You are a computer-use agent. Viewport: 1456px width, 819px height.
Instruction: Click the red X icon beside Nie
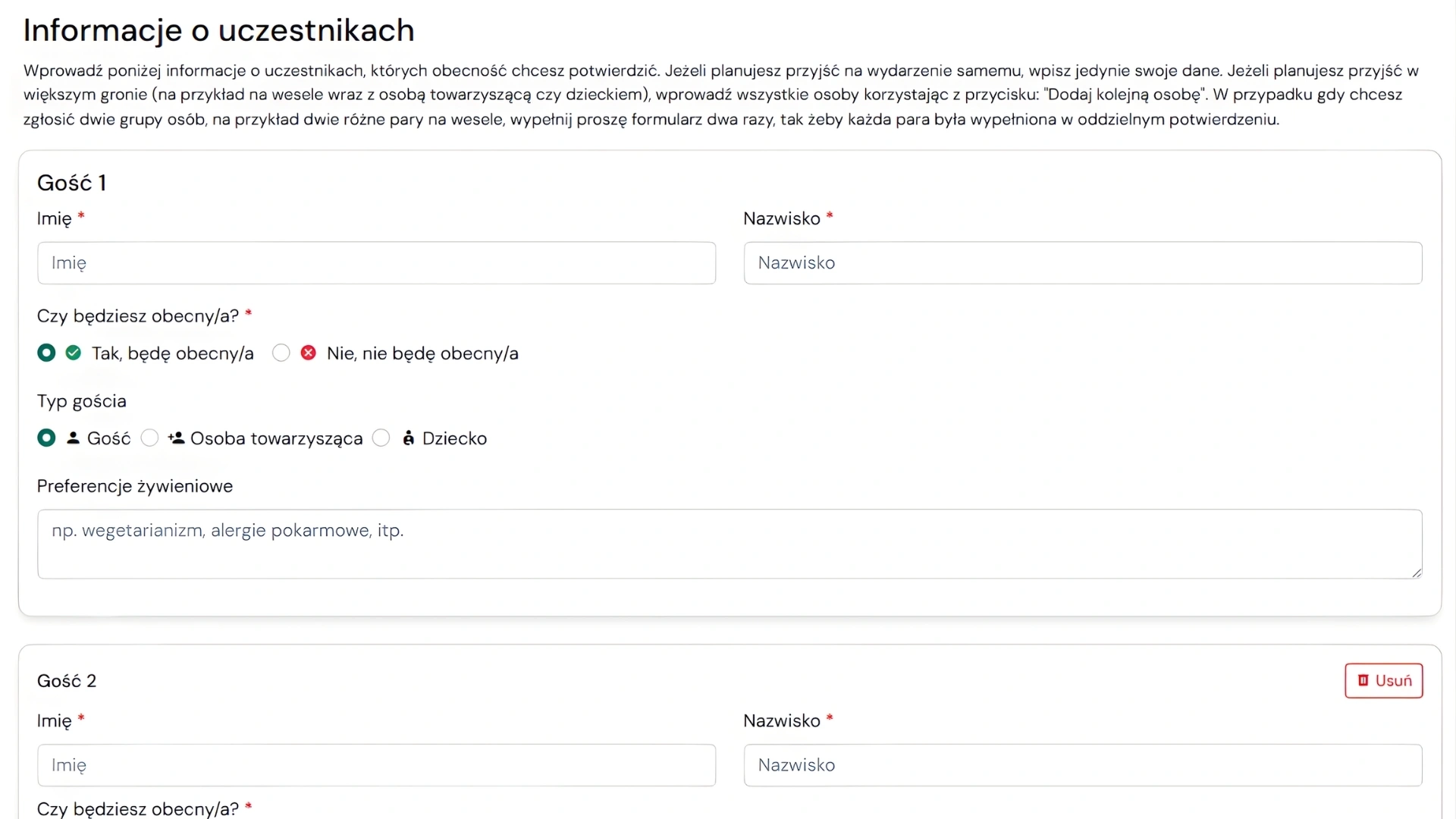pyautogui.click(x=309, y=353)
